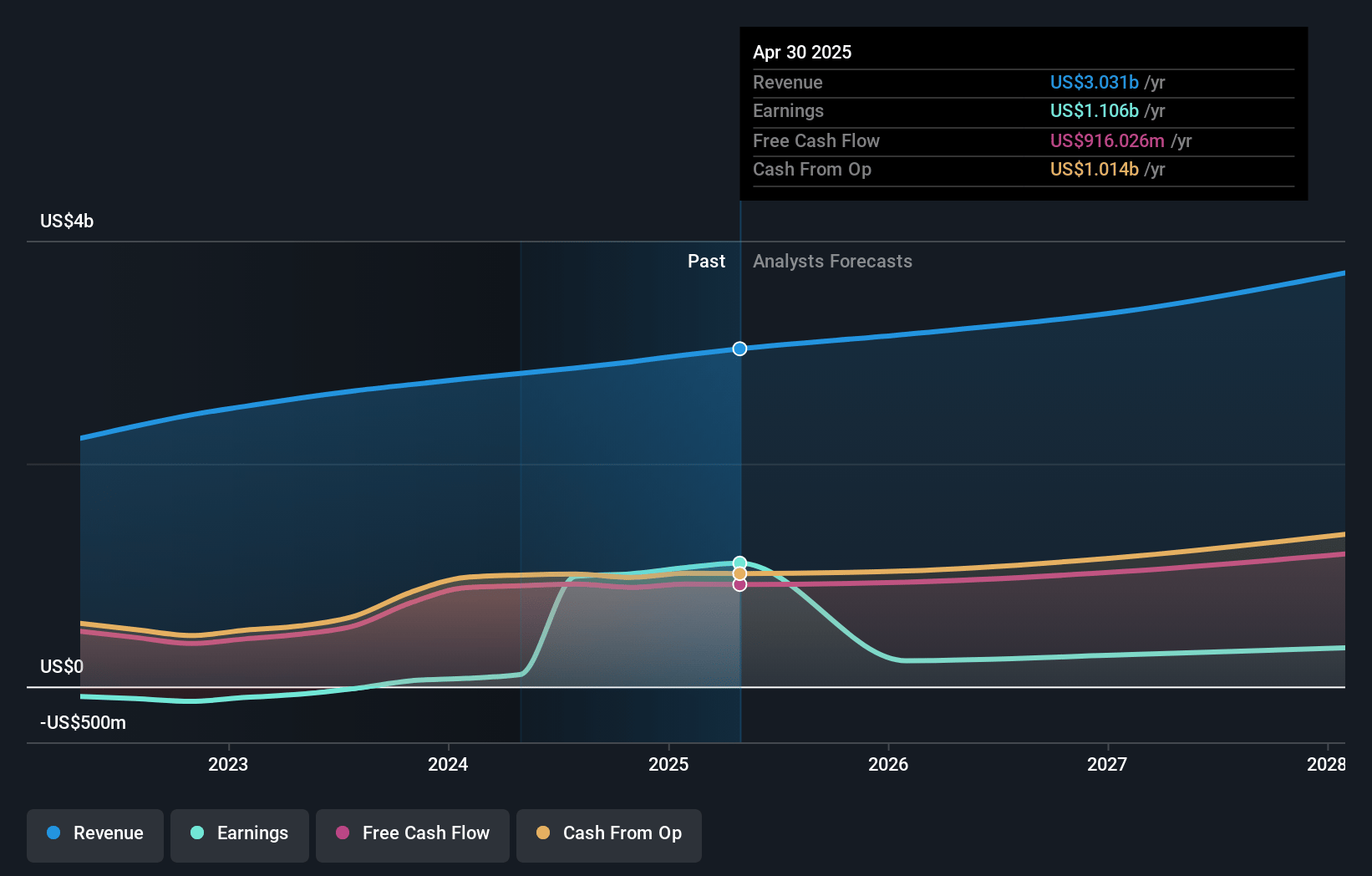Click the -US$500m y-axis label
This screenshot has height=876, width=1372.
pos(83,722)
